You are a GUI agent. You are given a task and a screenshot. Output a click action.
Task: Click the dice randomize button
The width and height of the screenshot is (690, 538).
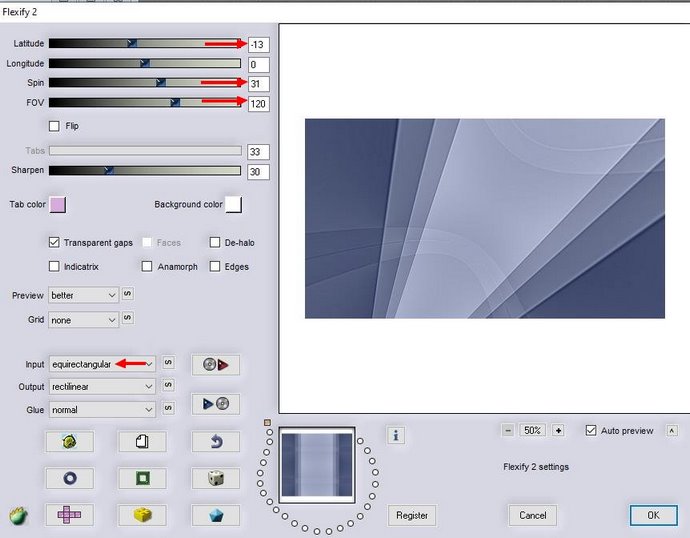pos(215,478)
